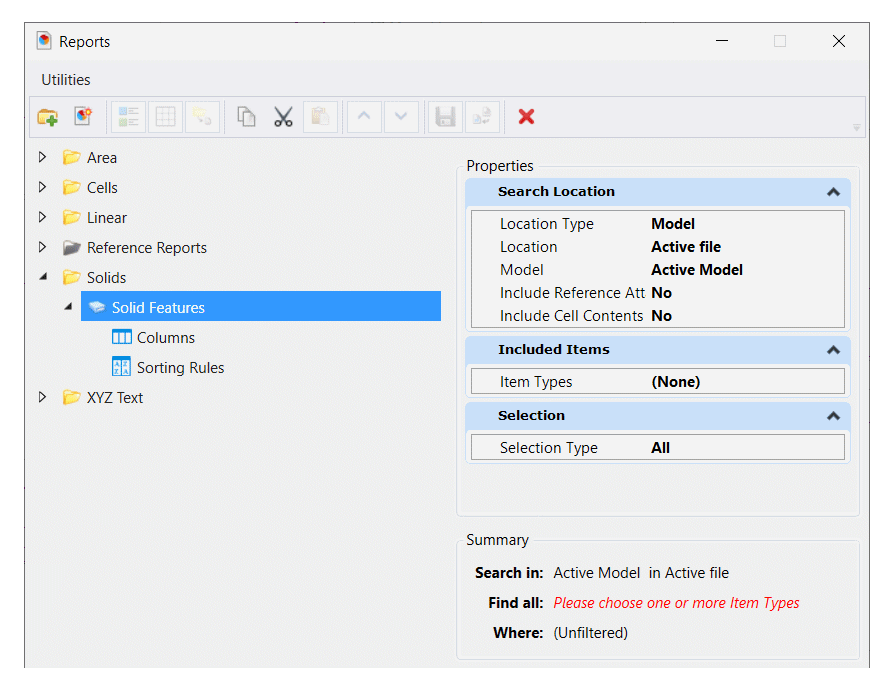
Task: Click the Item Types (None) value
Action: (676, 382)
